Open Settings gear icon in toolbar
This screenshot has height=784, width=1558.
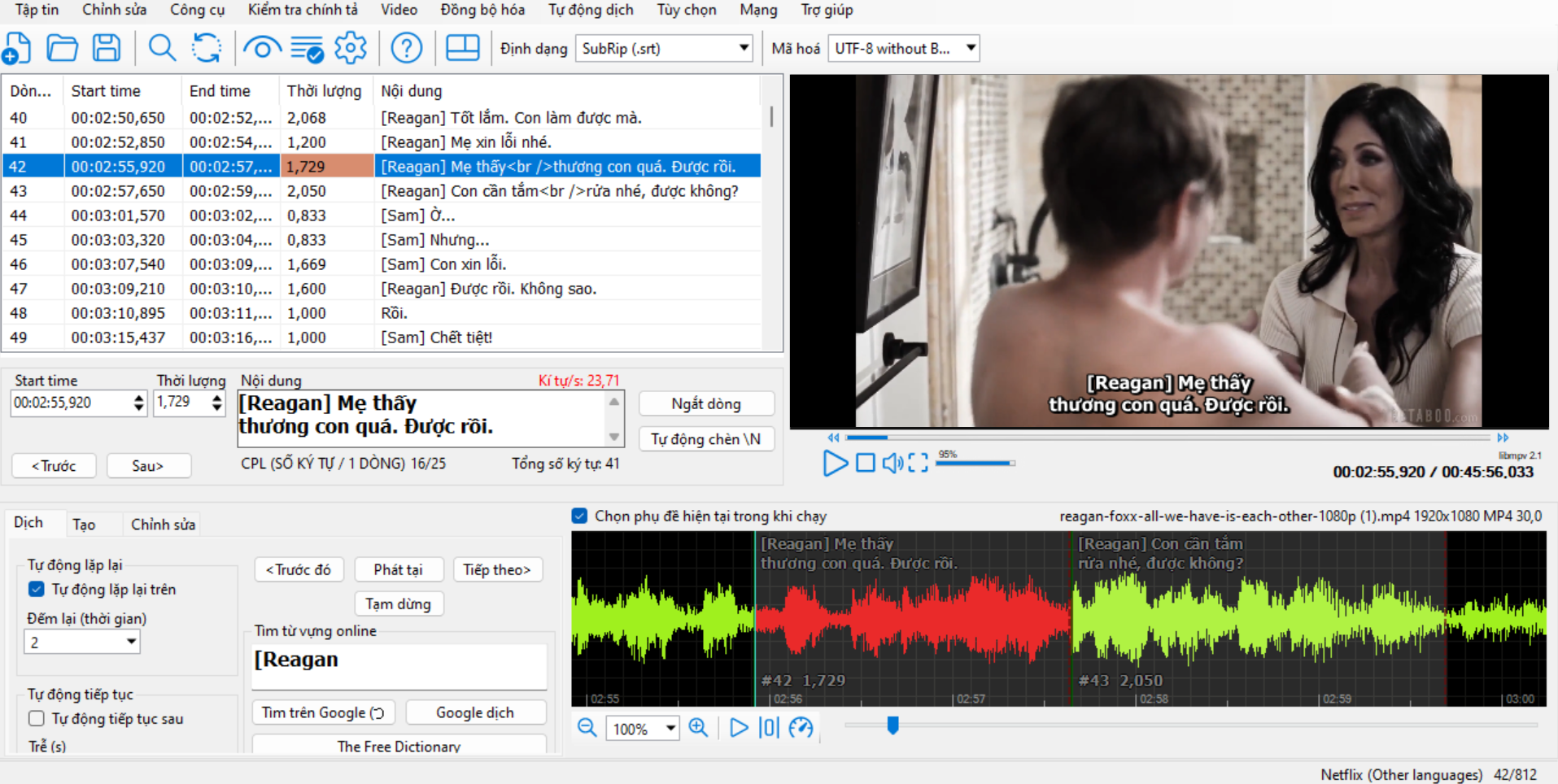[351, 48]
